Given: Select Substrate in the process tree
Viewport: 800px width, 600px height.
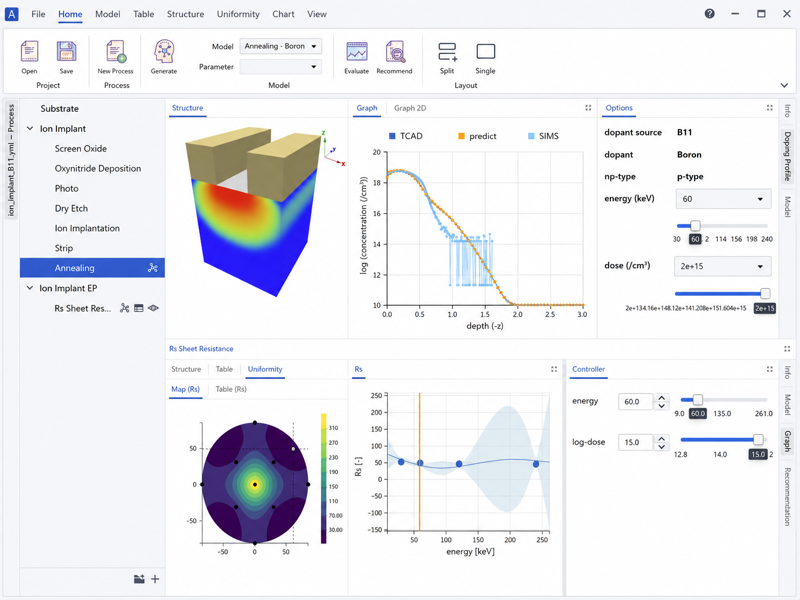Looking at the screenshot, I should click(60, 109).
